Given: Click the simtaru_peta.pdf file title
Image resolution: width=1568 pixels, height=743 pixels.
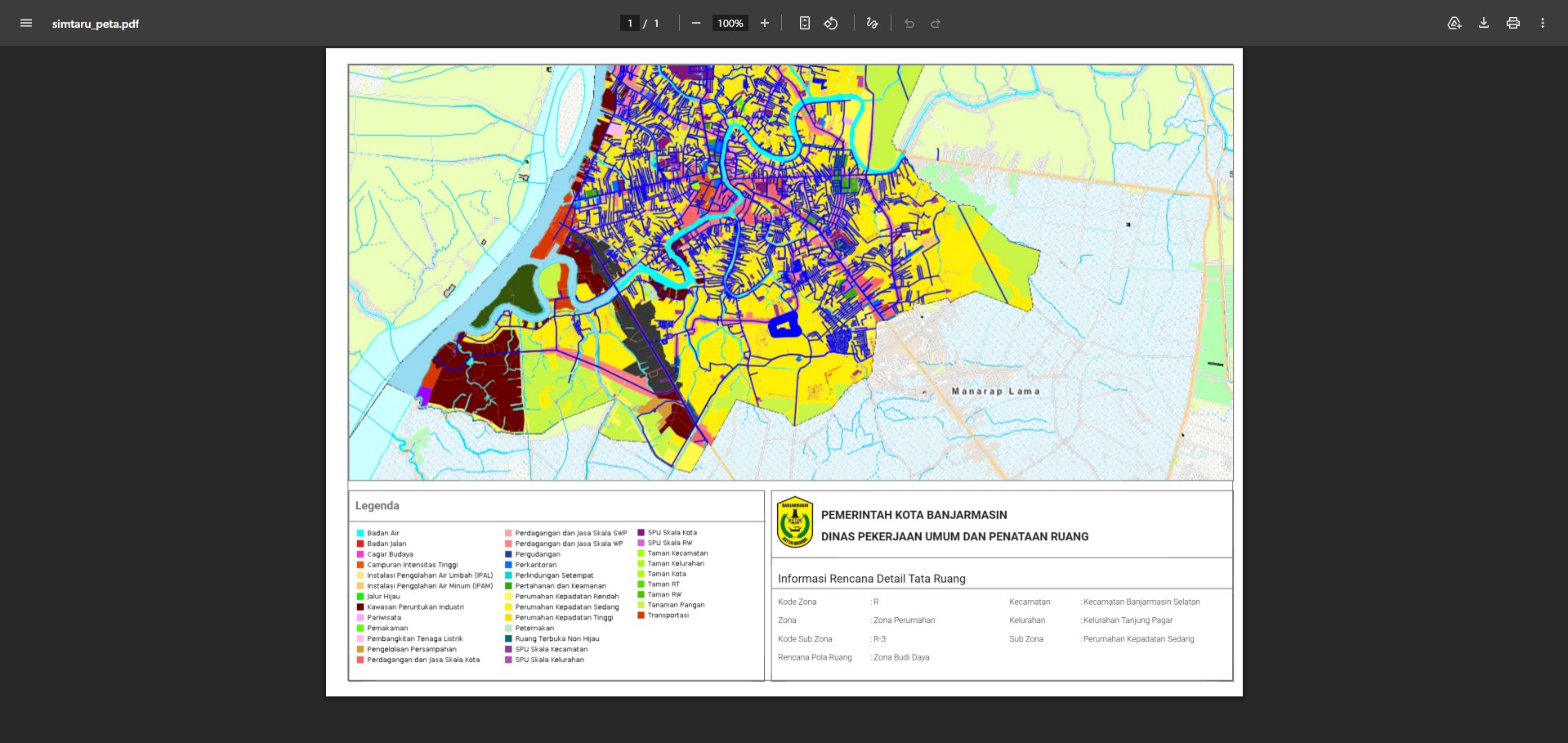Looking at the screenshot, I should tap(96, 24).
